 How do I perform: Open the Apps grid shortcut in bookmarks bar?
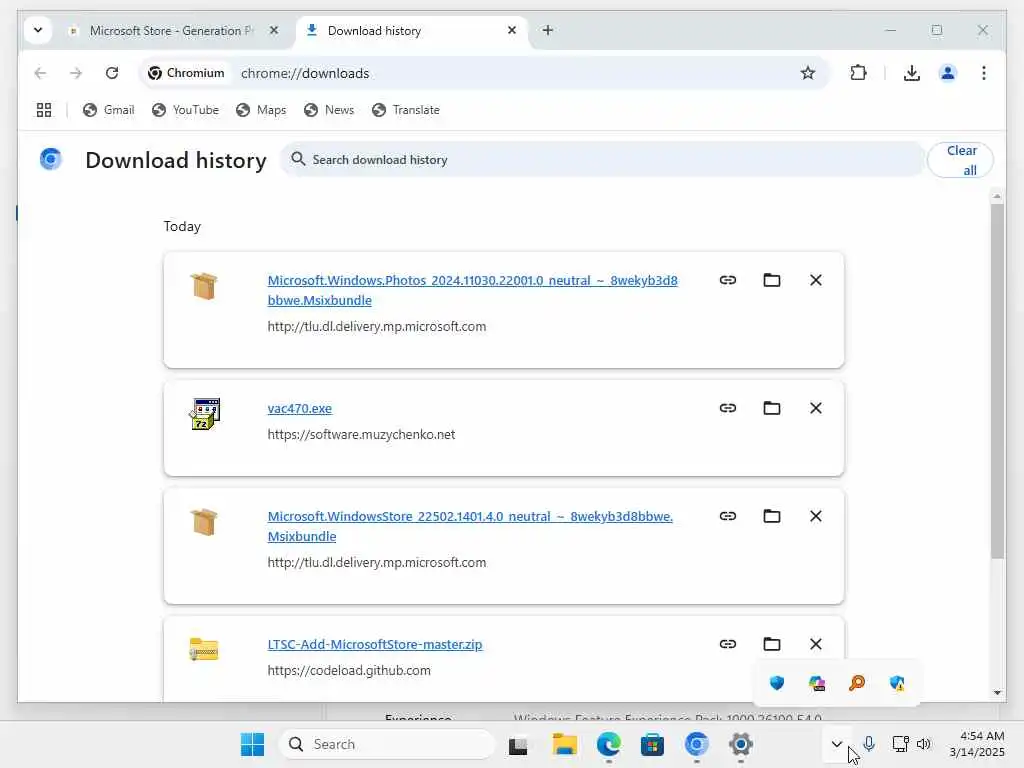point(44,110)
